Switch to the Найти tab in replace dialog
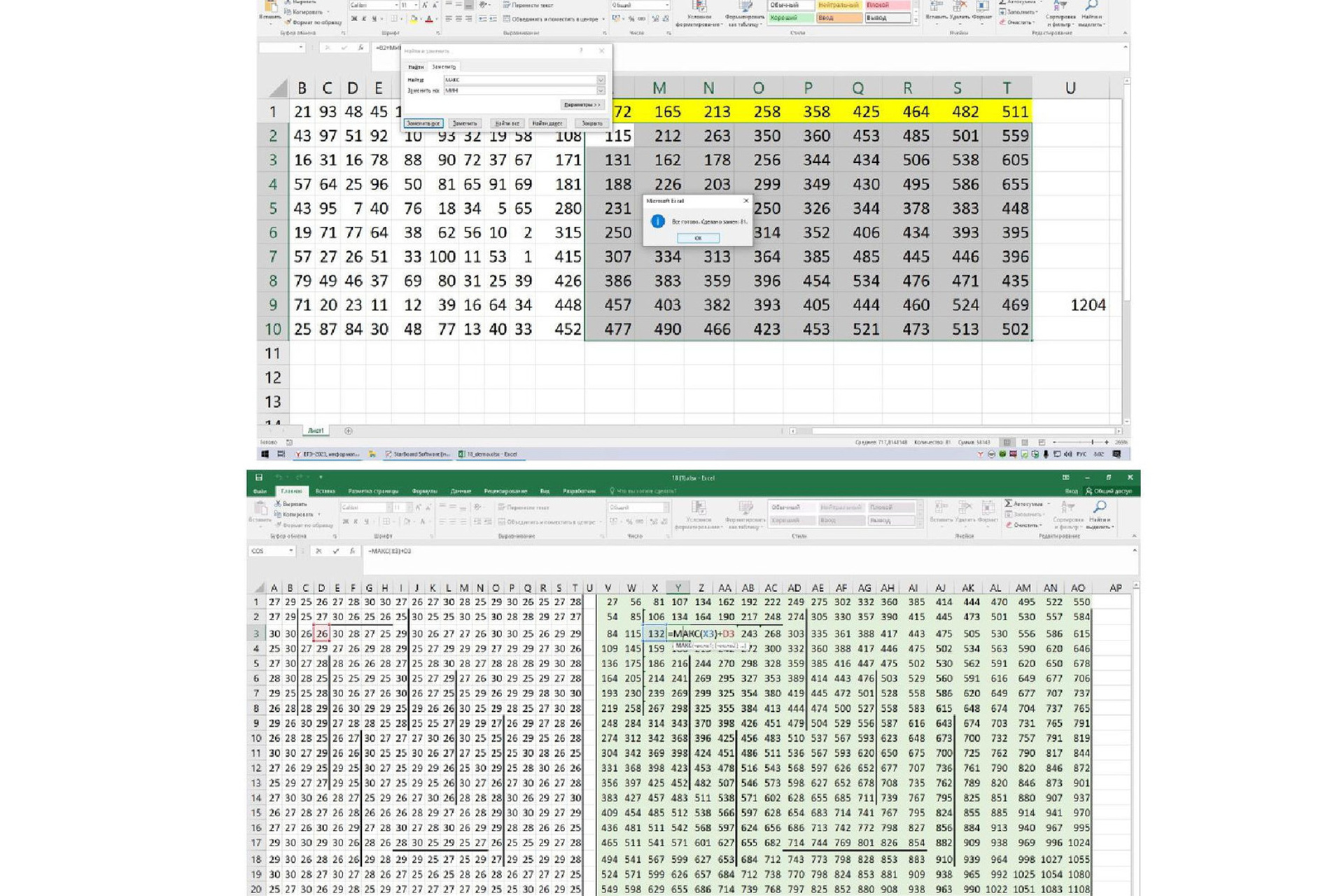 pos(416,67)
